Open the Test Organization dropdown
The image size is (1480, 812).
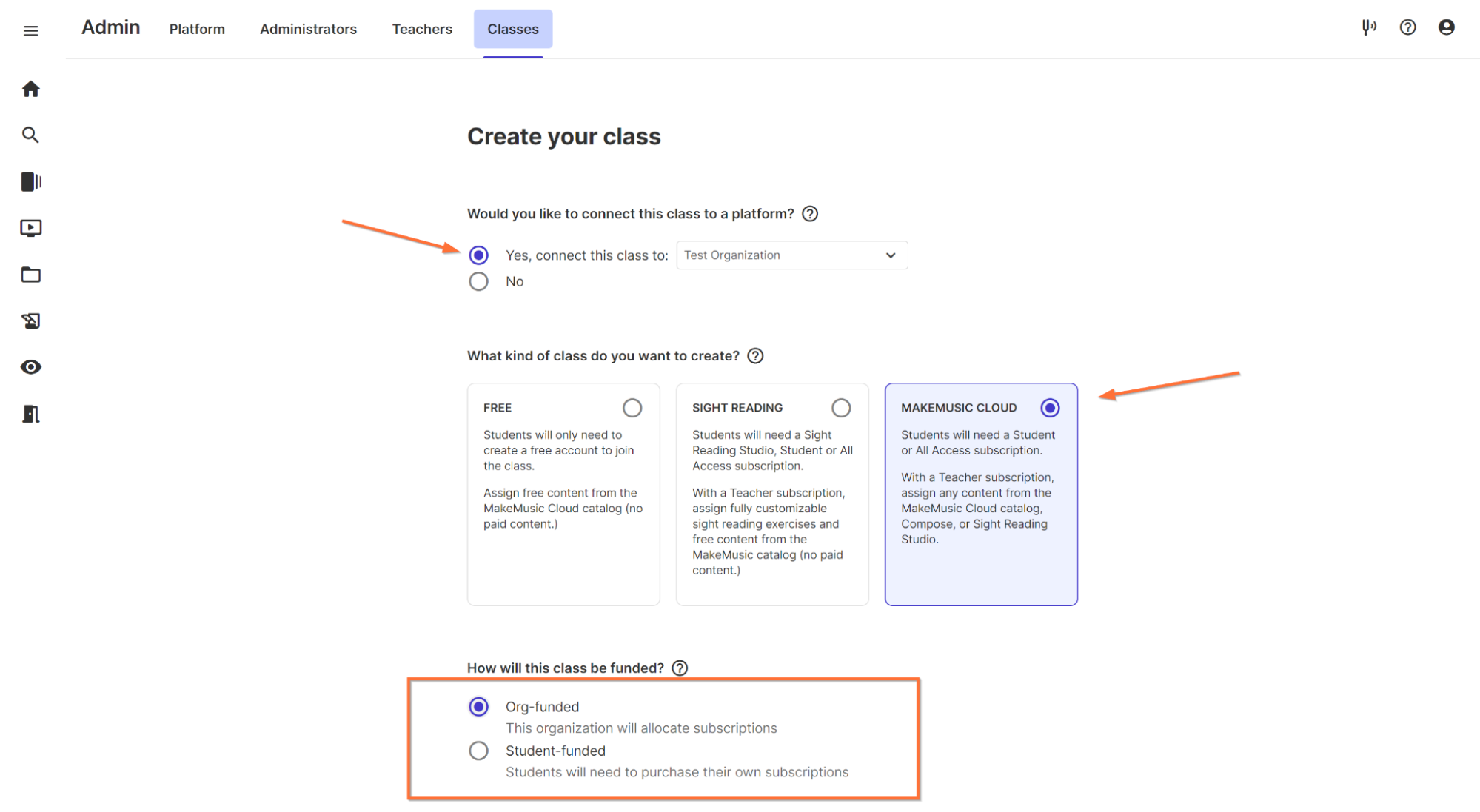pyautogui.click(x=791, y=255)
